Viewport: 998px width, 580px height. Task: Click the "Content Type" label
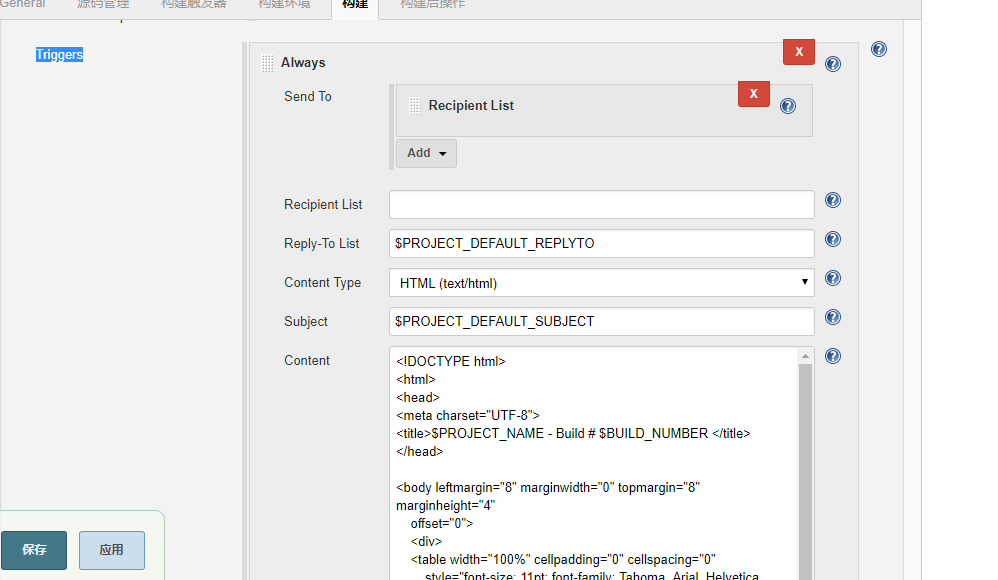(322, 283)
